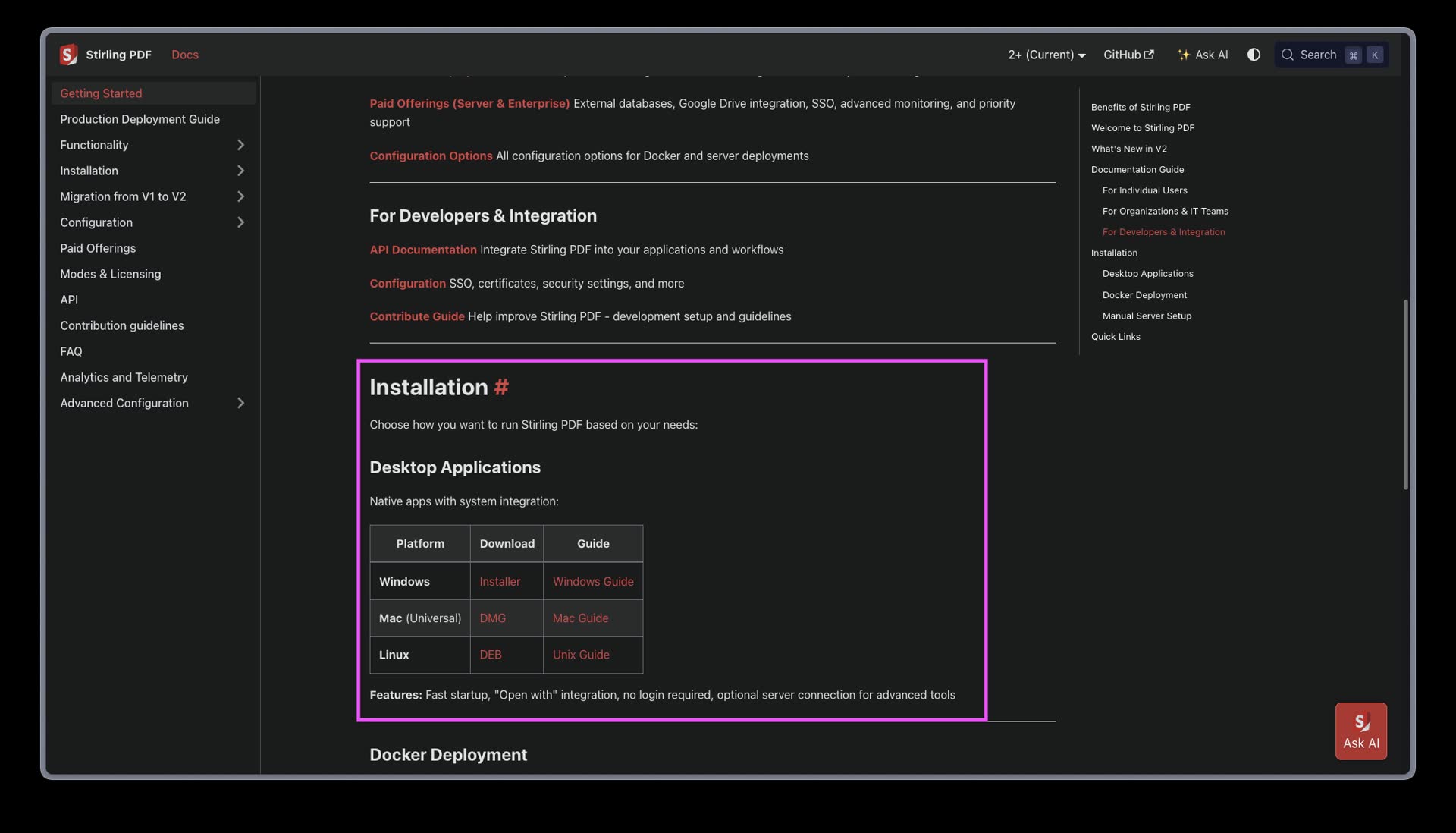Click the Configuration link under Developers
The image size is (1456, 833).
407,283
